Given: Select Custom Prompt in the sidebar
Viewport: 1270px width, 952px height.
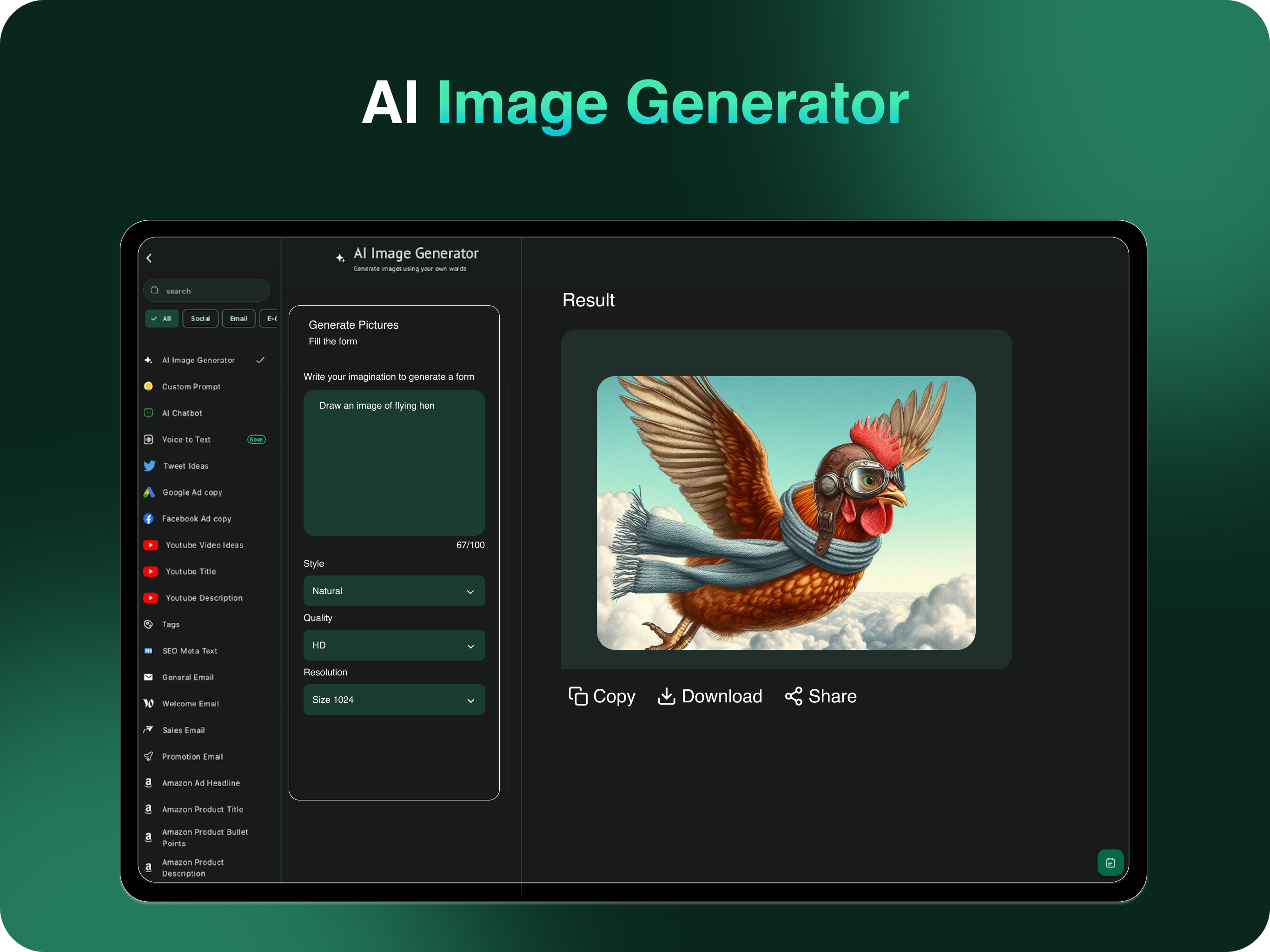Looking at the screenshot, I should coord(191,386).
